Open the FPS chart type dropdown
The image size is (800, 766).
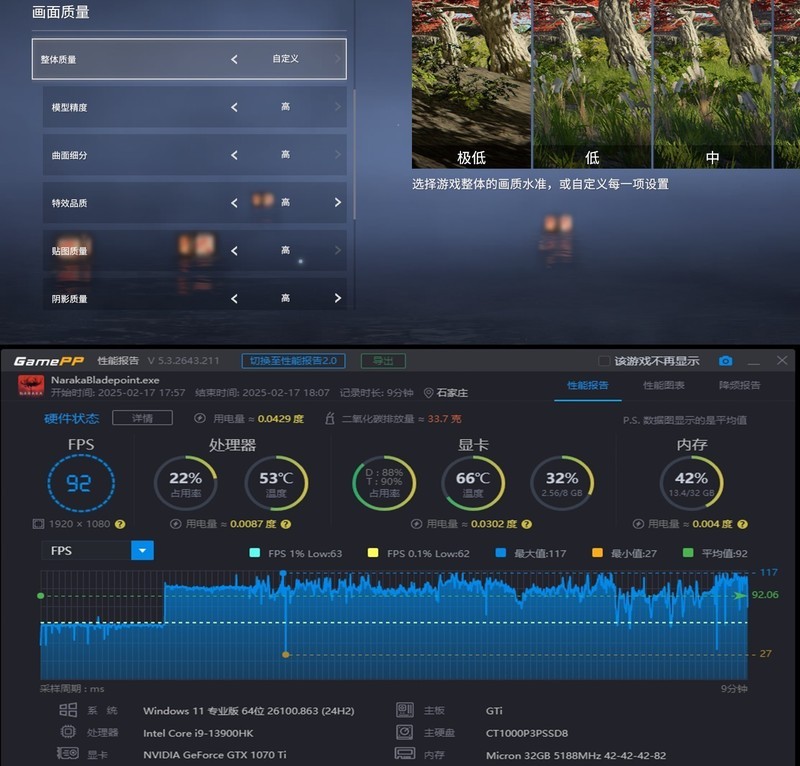coord(142,551)
